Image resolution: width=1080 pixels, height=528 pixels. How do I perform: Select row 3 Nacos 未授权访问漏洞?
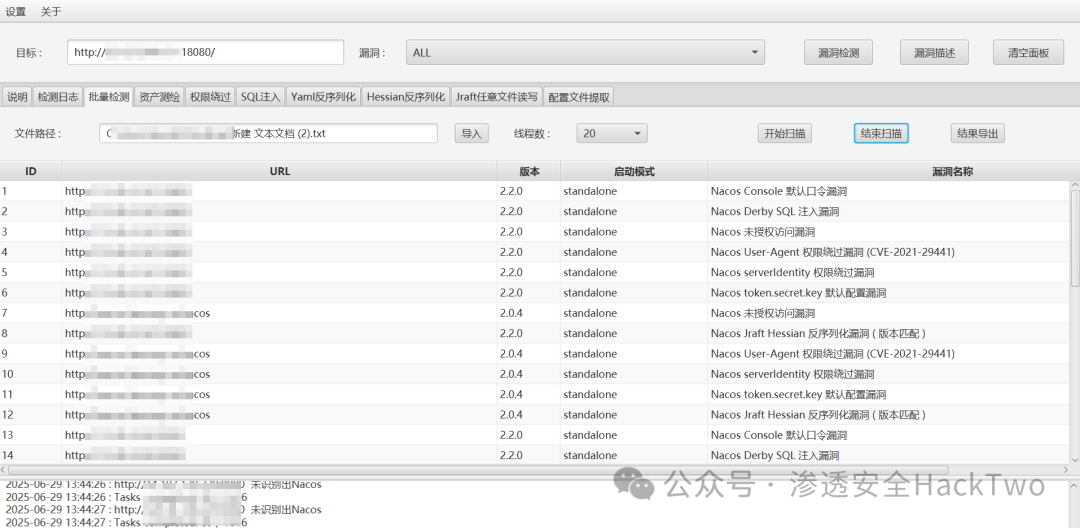[x=534, y=232]
